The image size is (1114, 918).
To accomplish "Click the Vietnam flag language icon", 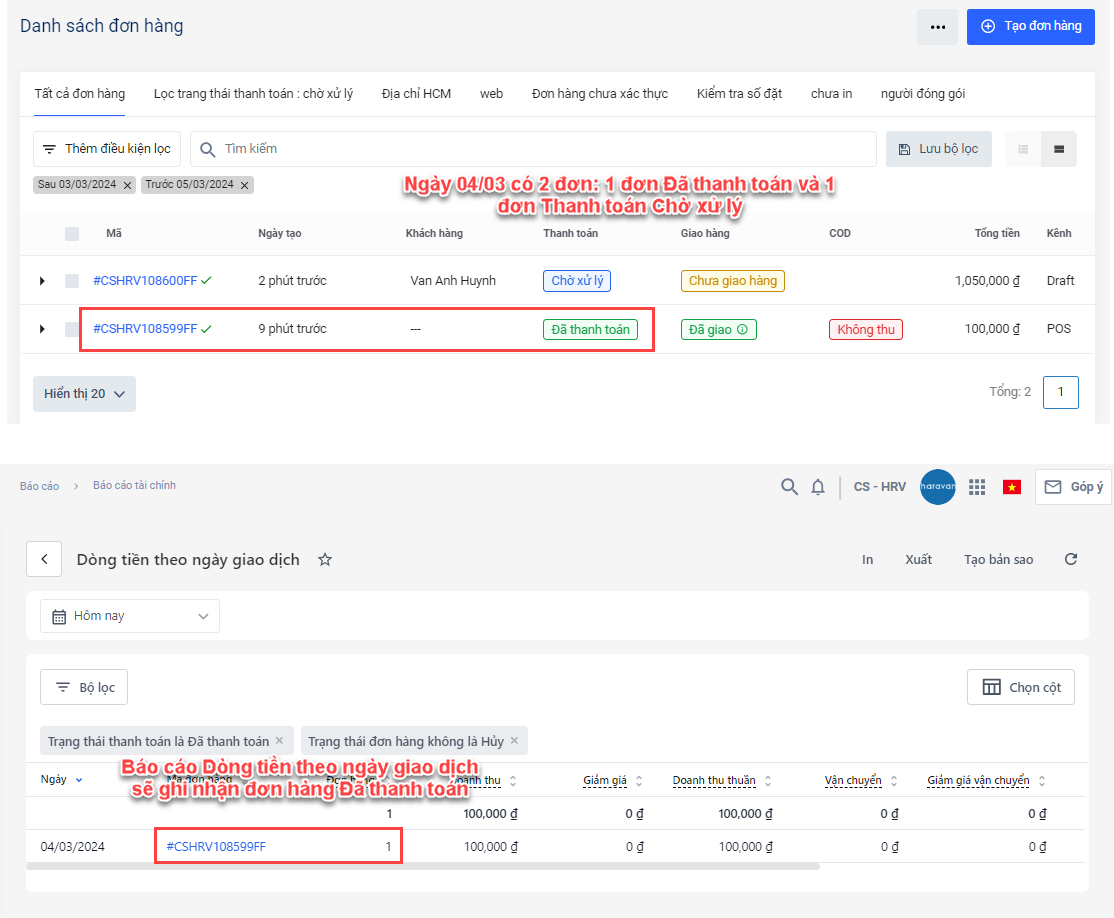I will [1012, 487].
